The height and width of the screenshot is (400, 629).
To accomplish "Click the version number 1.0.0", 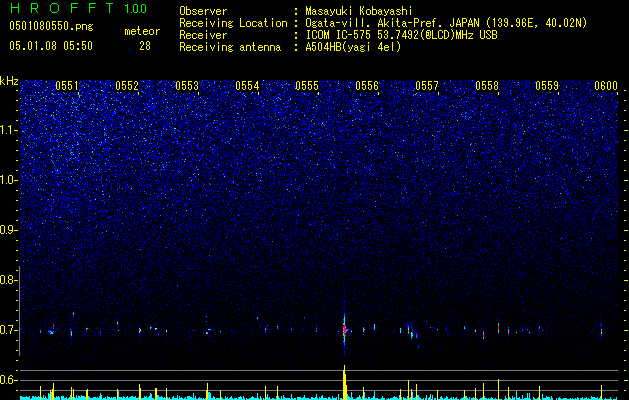I will (136, 8).
